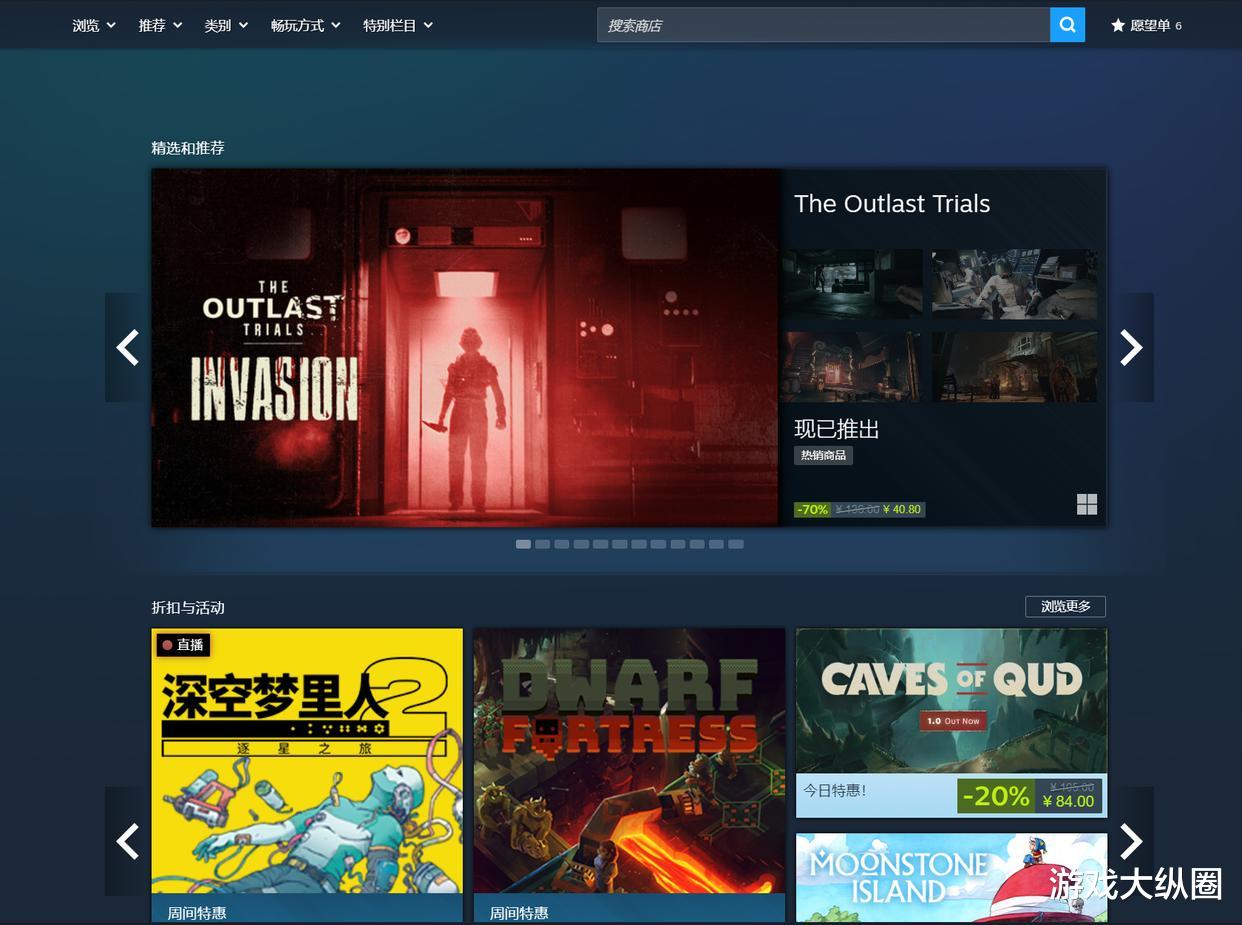1242x925 pixels.
Task: Expand the 特别栏目 dropdown menu
Action: 398,25
